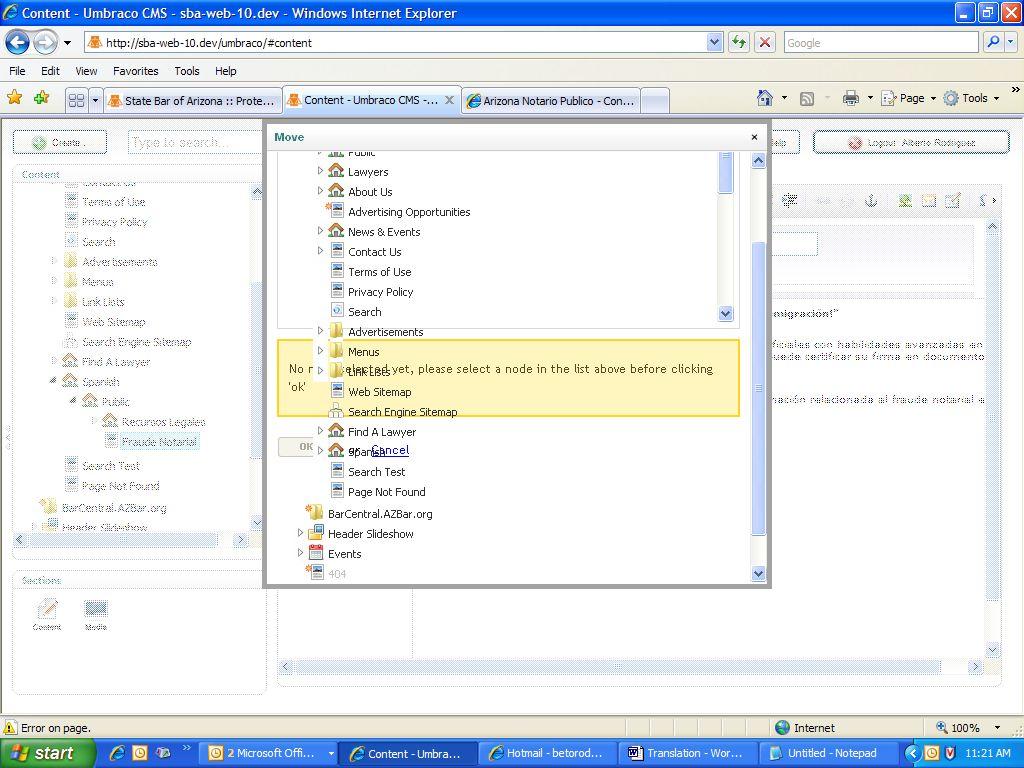Click the Favorites Center star icon

click(x=14, y=98)
